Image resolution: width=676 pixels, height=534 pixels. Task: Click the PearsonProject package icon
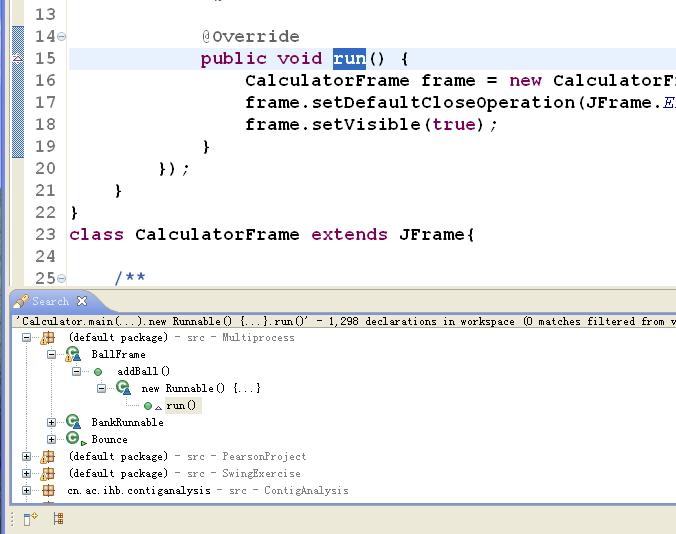pos(47,457)
